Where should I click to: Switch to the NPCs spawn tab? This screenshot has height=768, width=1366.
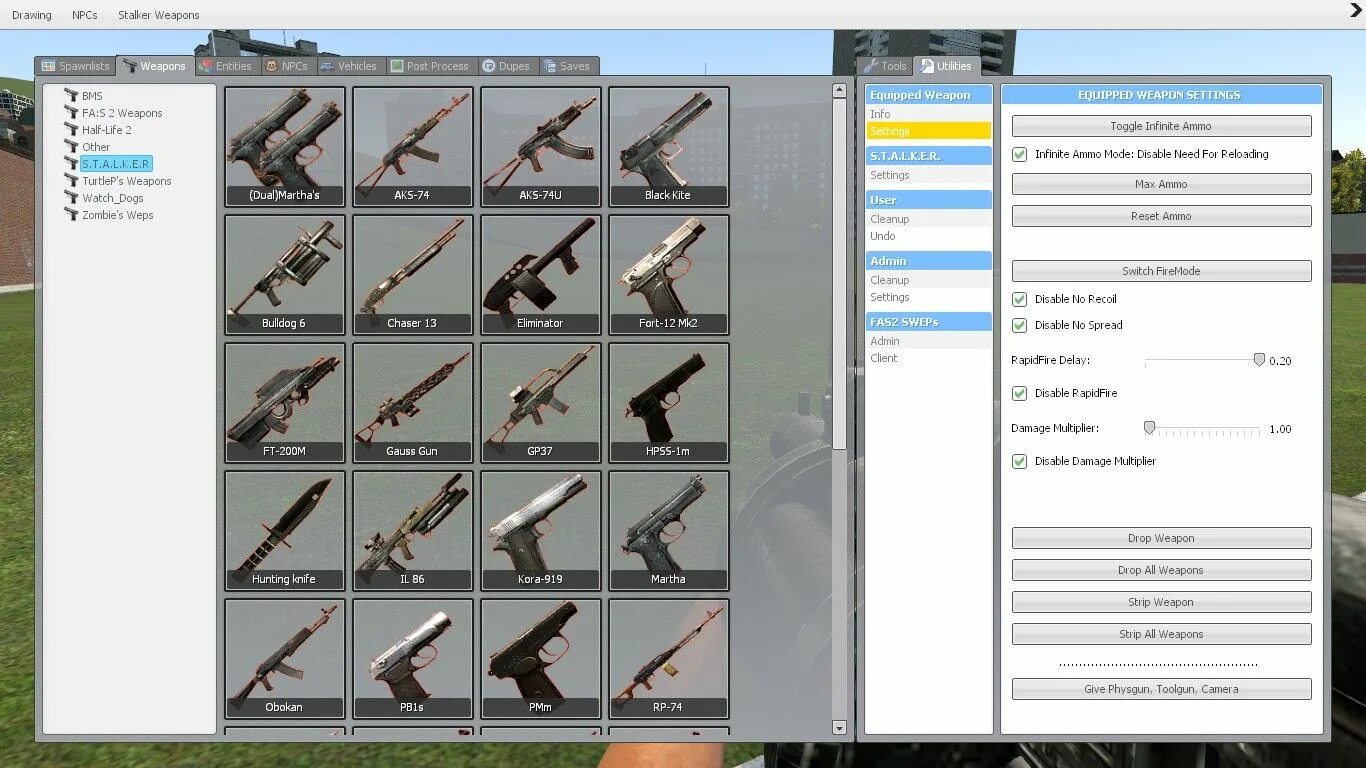click(x=287, y=66)
